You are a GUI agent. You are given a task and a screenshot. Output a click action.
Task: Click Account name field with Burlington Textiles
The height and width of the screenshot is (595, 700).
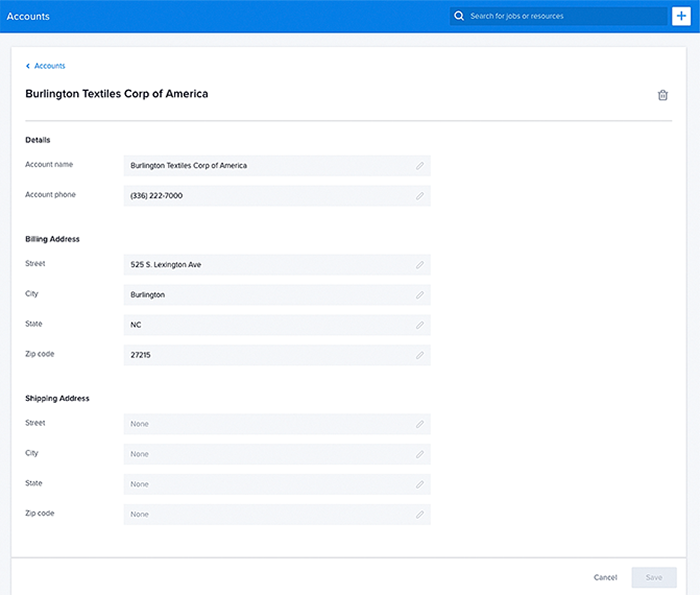pos(277,166)
